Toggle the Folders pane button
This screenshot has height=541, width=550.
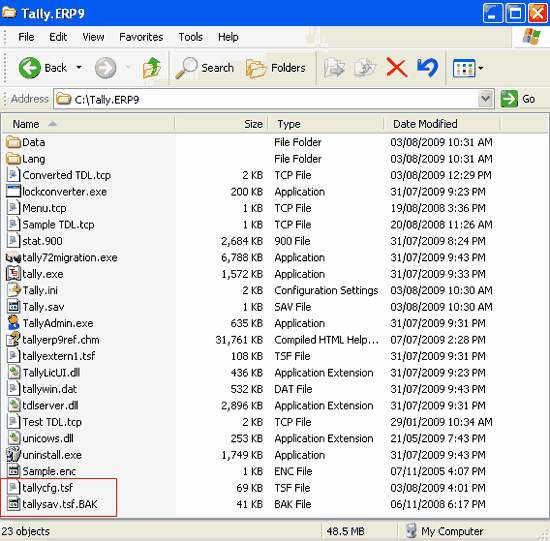click(x=276, y=68)
